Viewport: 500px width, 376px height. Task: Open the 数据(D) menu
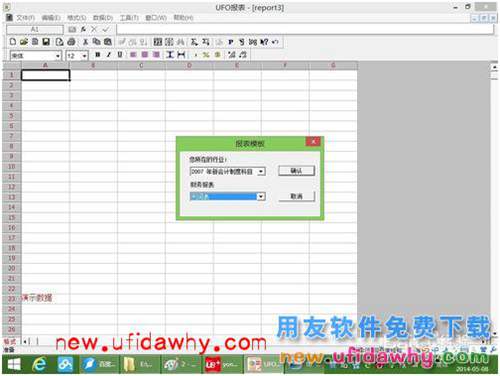coord(103,17)
